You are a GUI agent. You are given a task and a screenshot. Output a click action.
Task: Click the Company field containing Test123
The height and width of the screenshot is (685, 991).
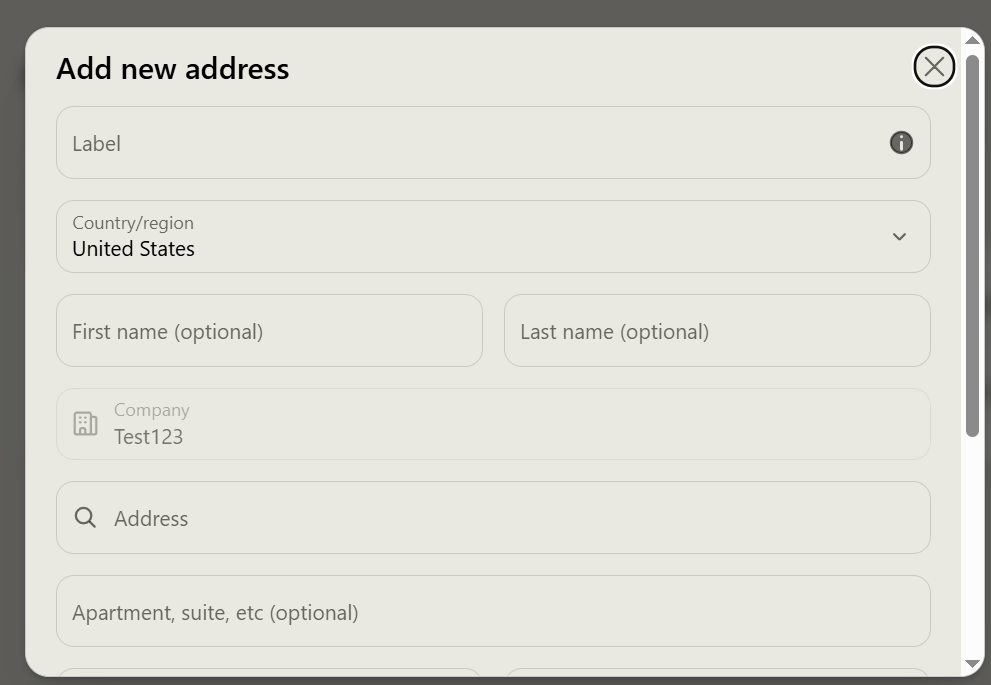(493, 424)
